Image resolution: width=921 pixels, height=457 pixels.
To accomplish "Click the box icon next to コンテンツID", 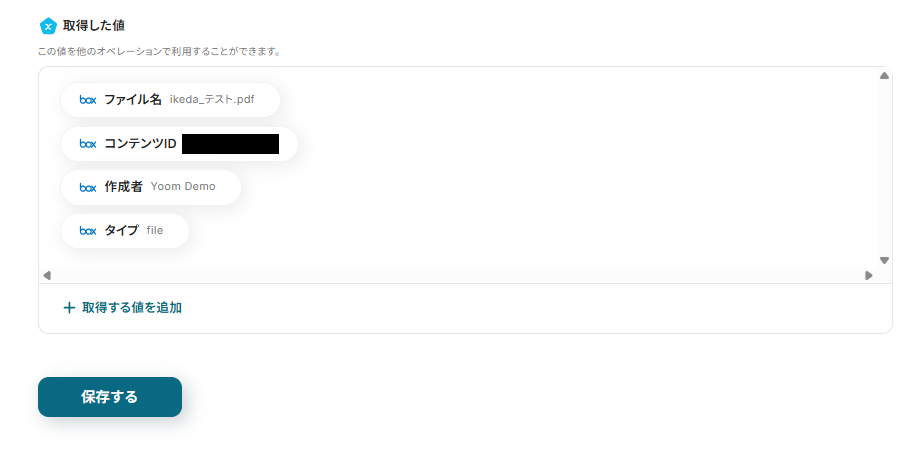I will pos(88,144).
